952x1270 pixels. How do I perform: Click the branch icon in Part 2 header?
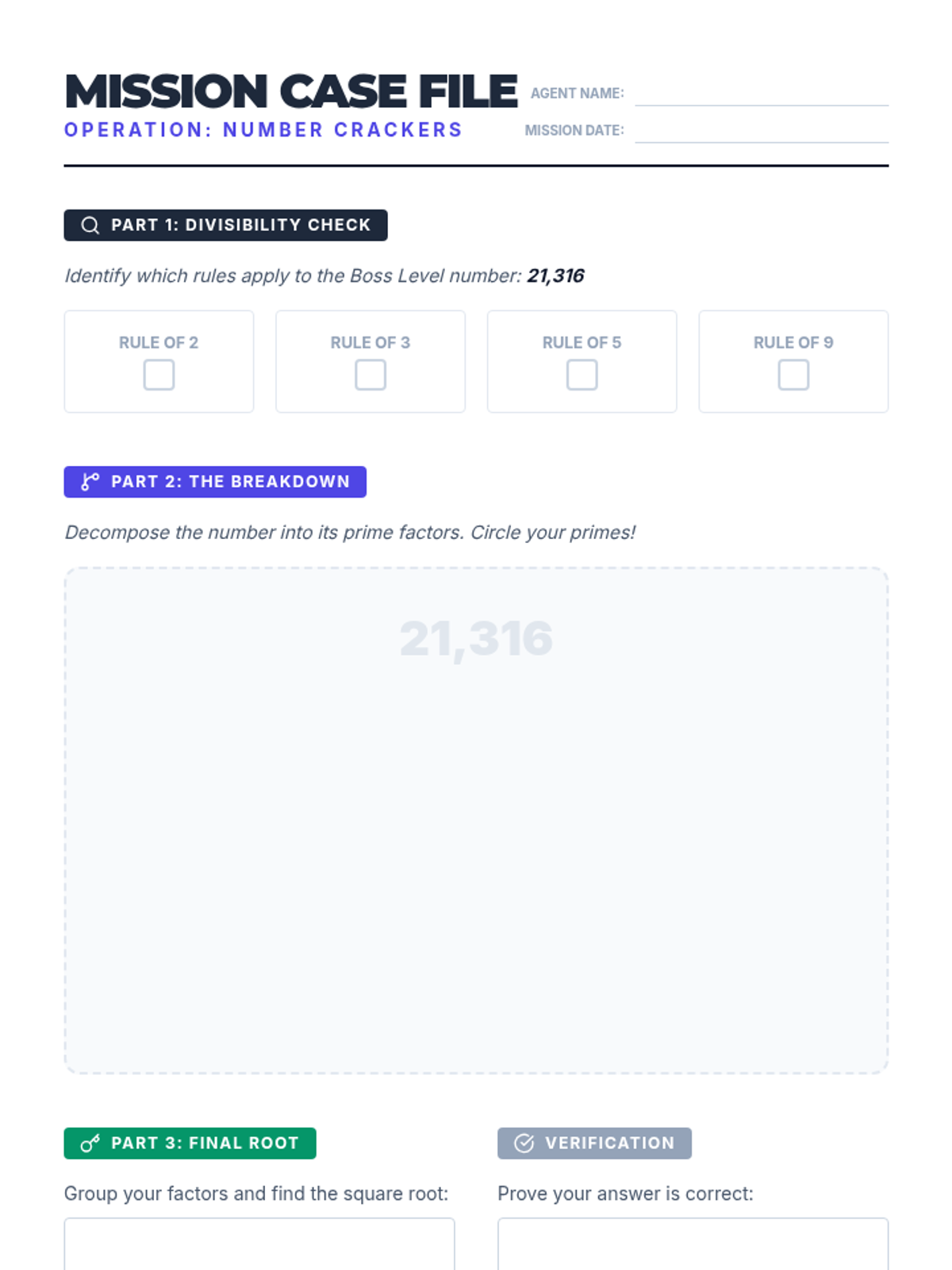[x=90, y=482]
